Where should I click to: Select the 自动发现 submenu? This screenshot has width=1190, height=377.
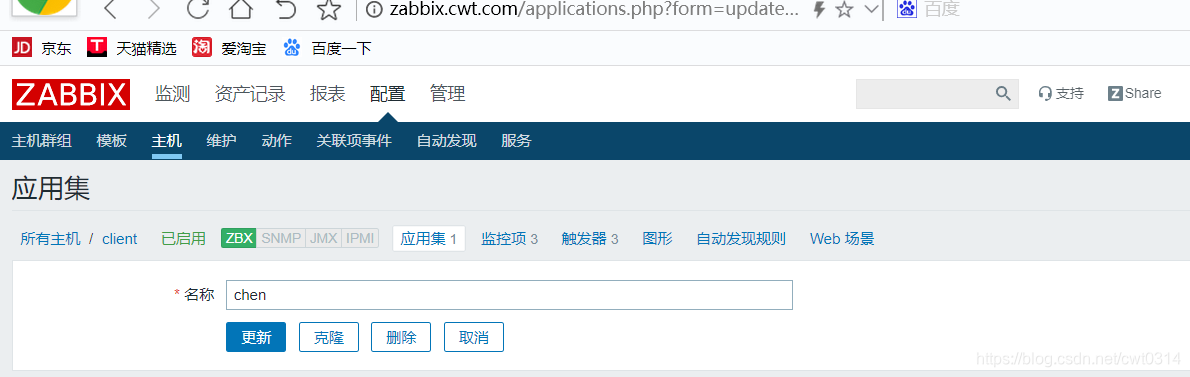coord(446,140)
